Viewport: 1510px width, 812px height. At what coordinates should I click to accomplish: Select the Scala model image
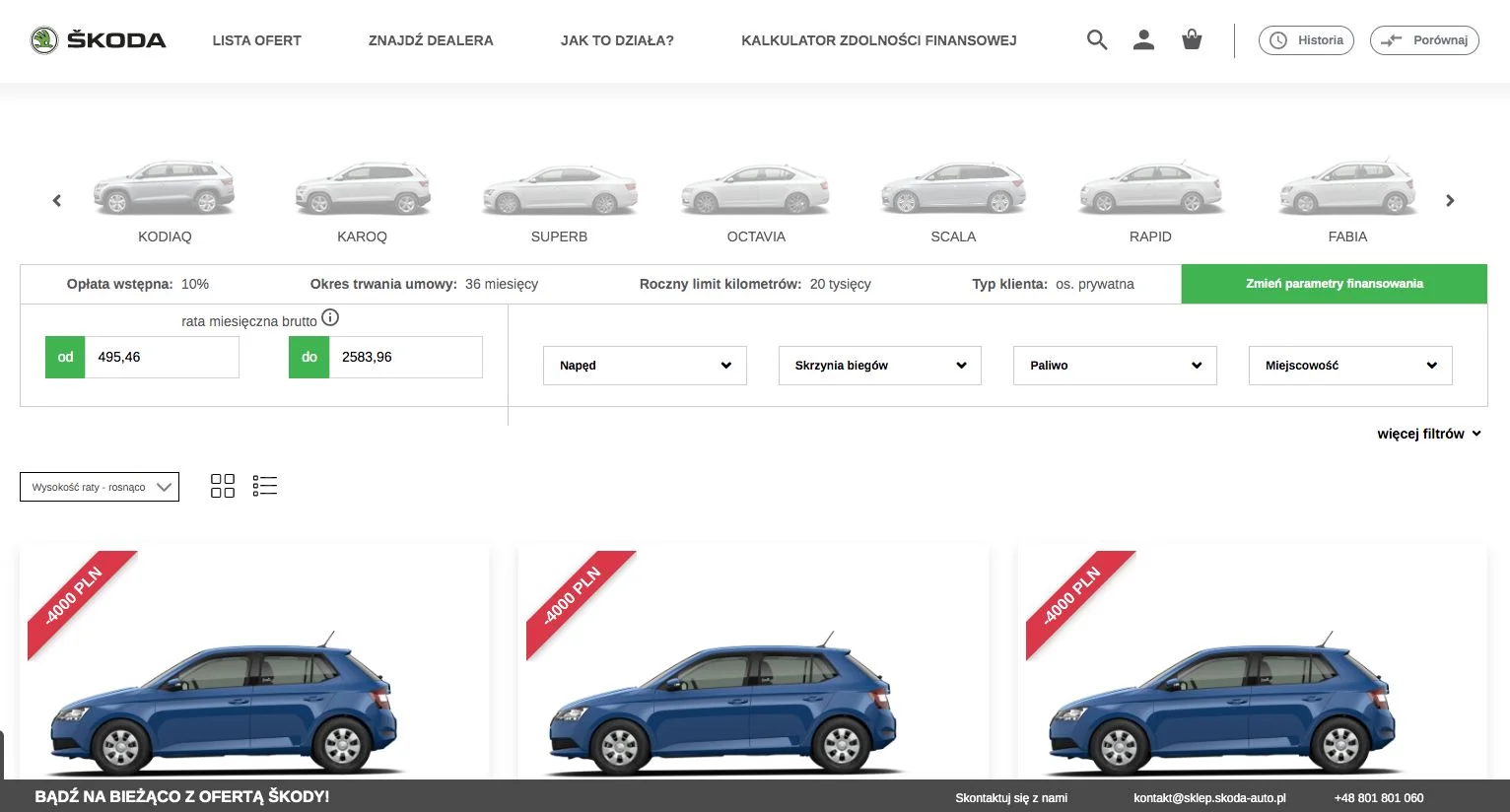[x=953, y=187]
